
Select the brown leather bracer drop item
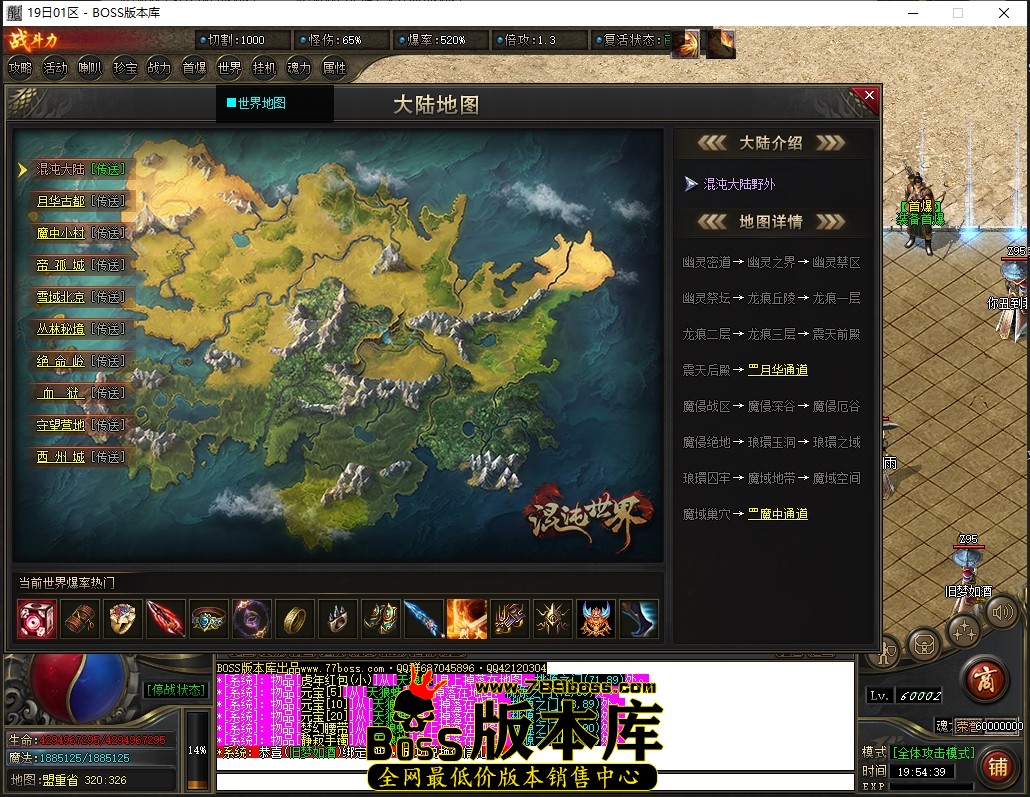point(80,619)
